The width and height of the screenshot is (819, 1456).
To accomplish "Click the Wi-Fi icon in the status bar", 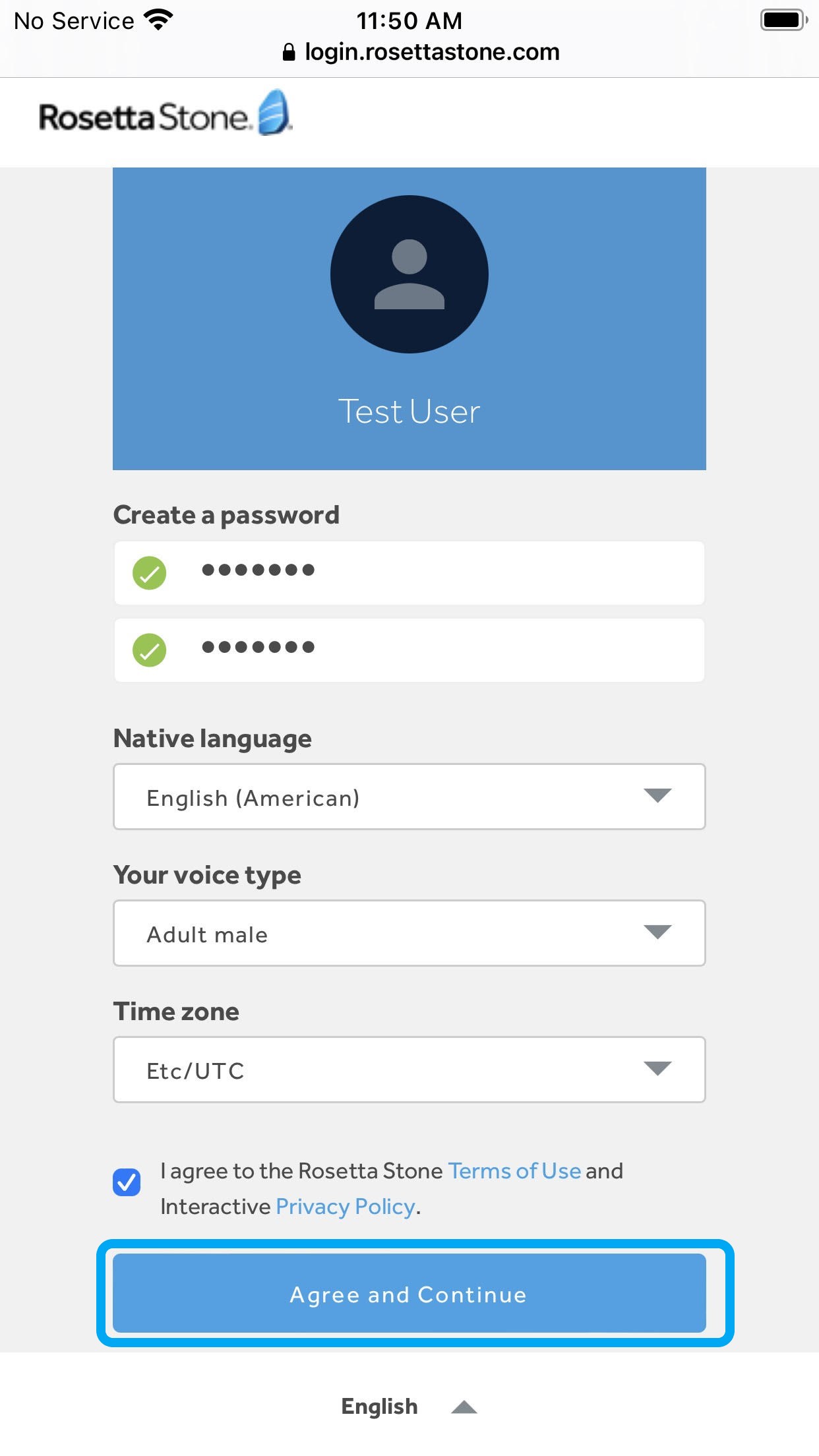I will (158, 19).
